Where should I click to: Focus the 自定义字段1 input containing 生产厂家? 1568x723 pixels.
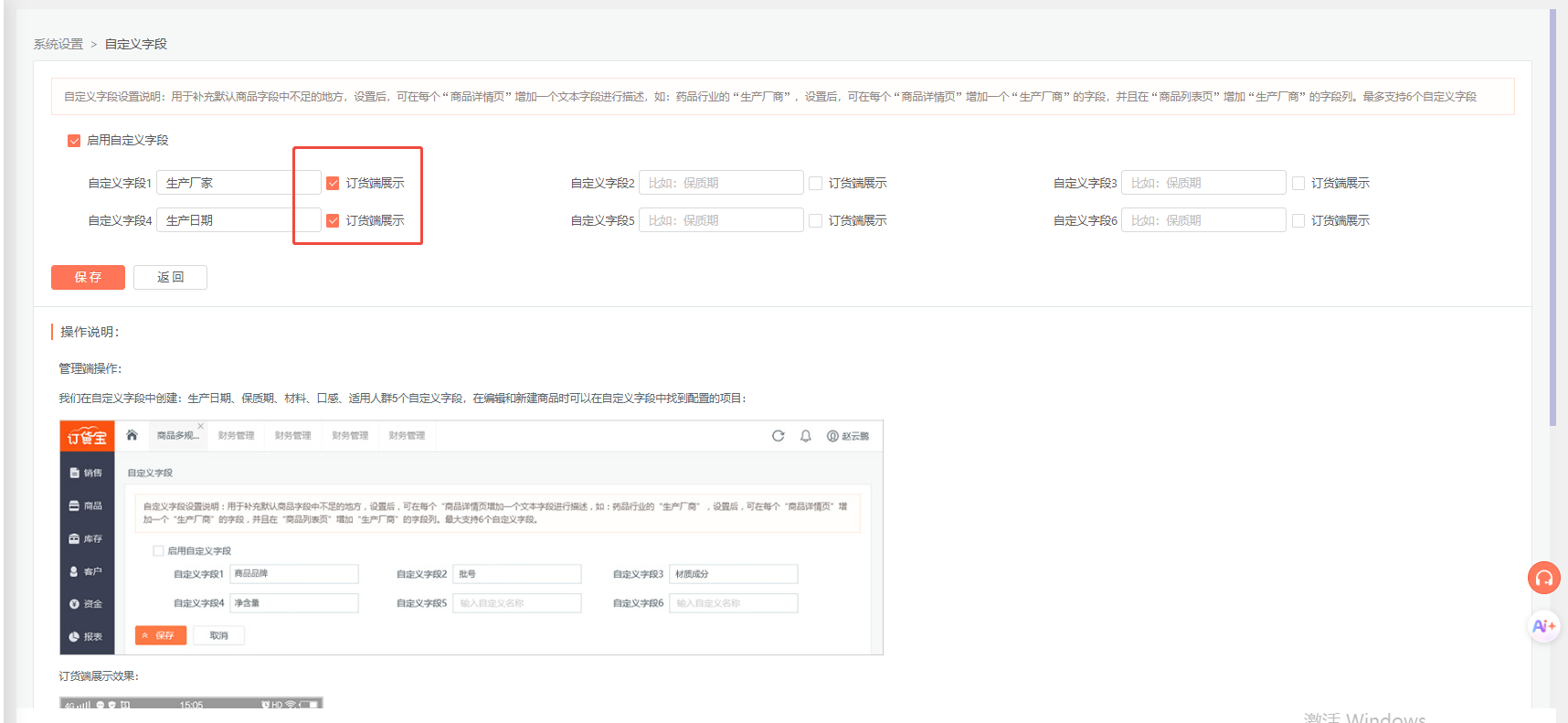238,183
